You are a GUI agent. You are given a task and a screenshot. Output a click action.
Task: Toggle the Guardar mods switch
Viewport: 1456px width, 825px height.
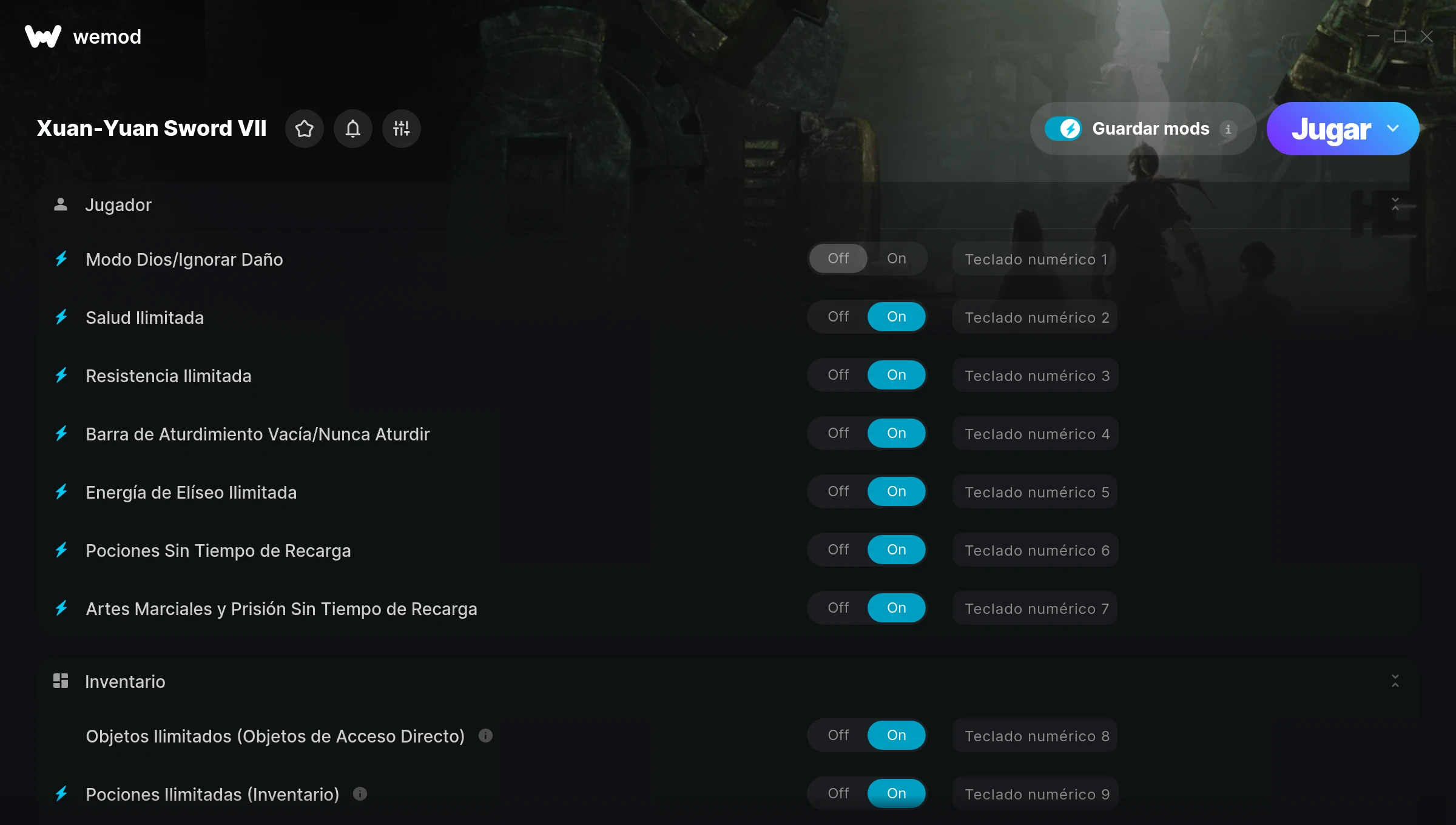[1063, 129]
